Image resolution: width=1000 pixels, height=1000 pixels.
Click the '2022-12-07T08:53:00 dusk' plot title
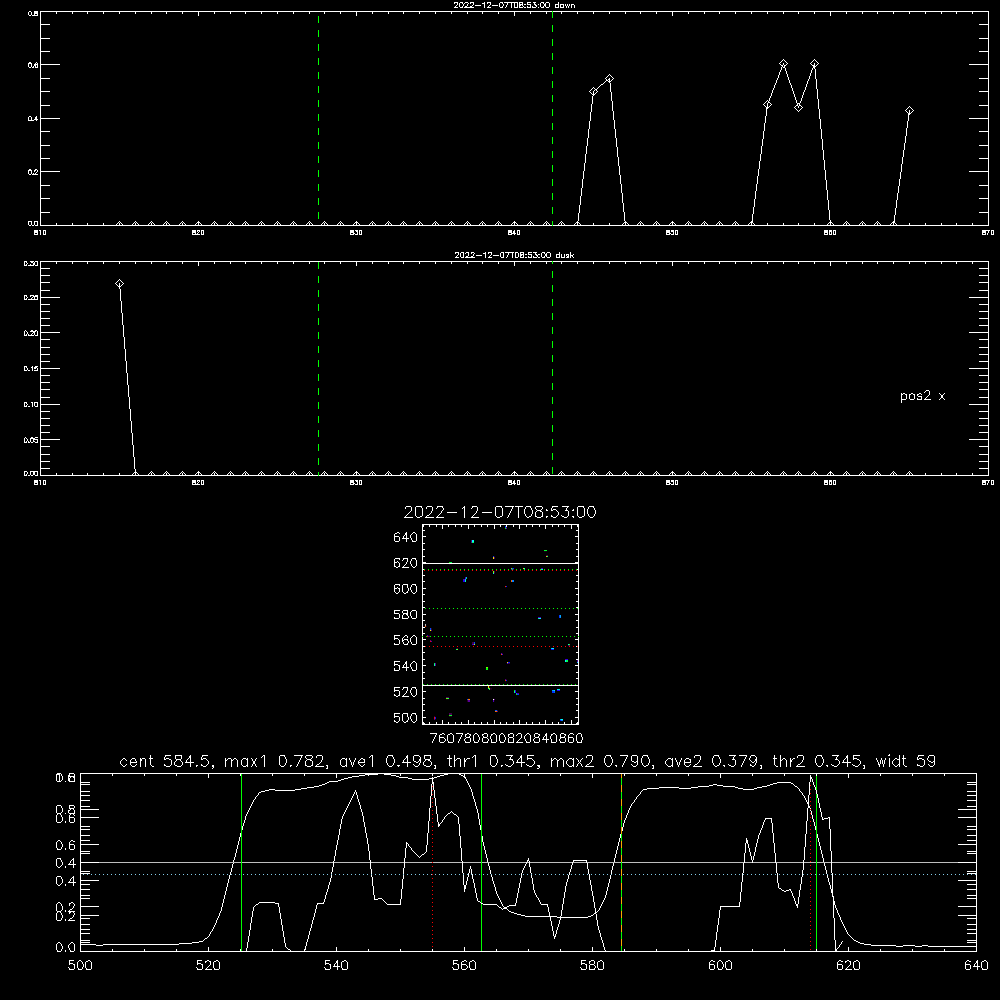point(514,255)
